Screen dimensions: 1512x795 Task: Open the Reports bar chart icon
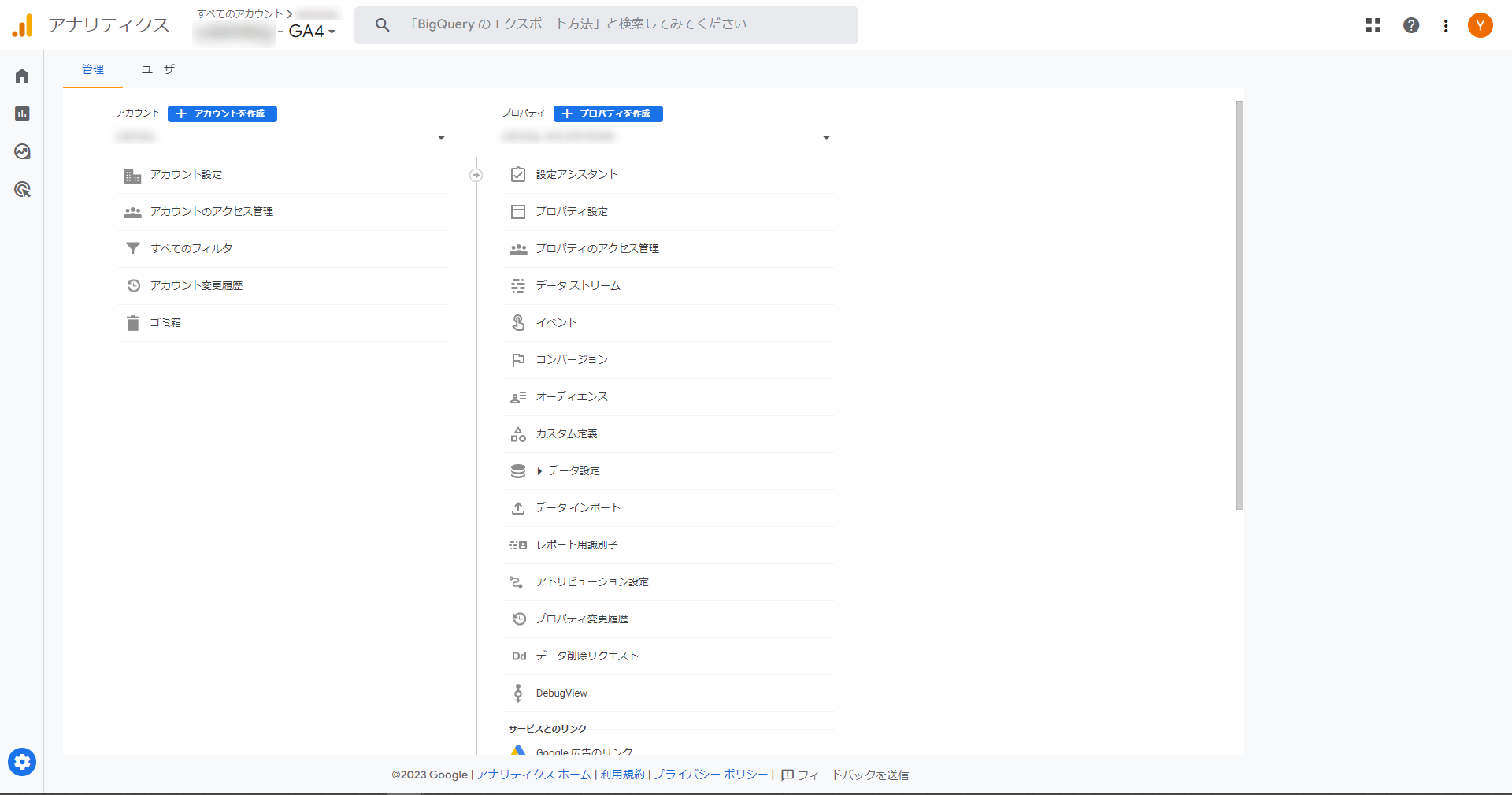(22, 113)
